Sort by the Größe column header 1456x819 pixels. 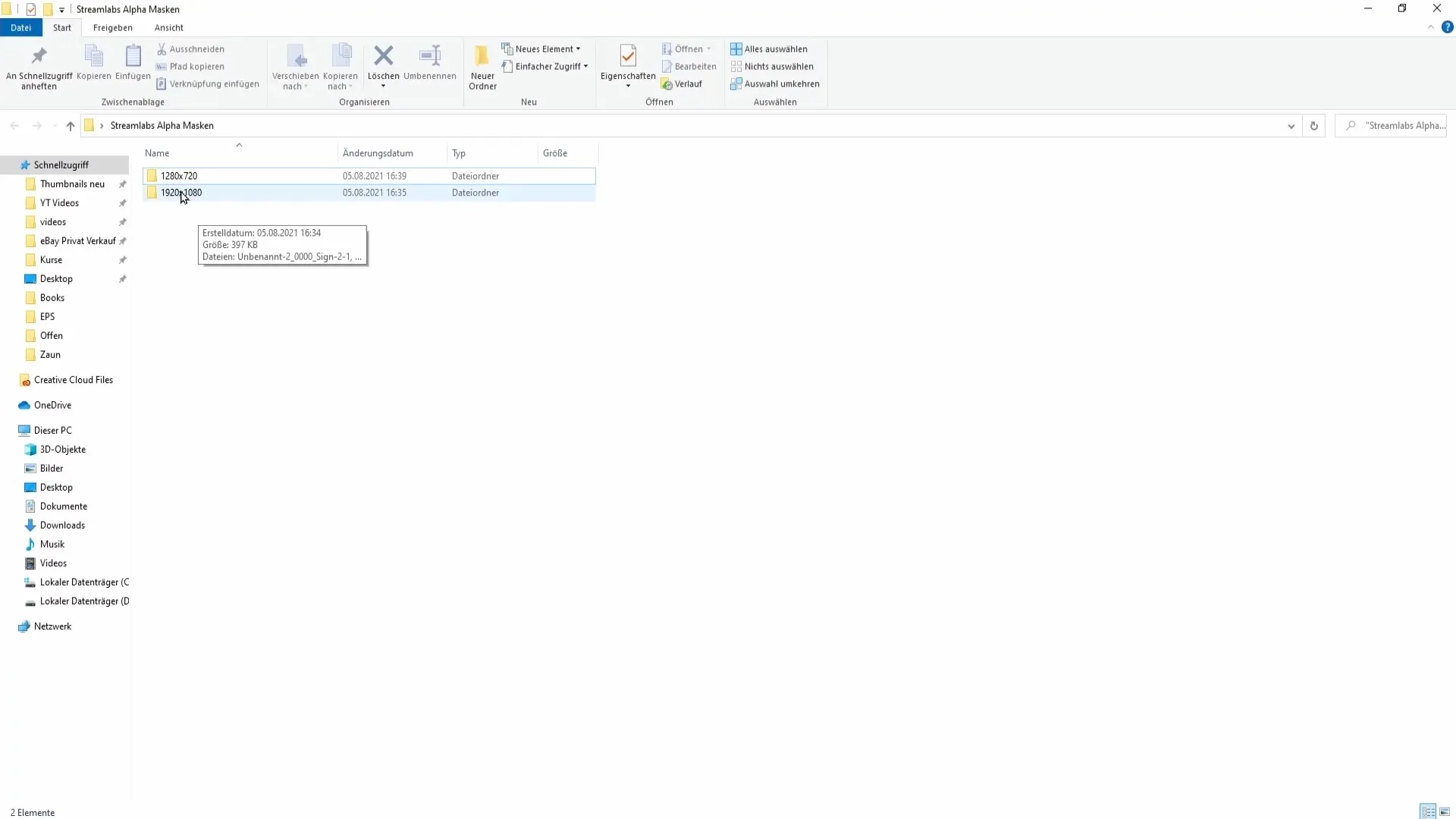[568, 153]
